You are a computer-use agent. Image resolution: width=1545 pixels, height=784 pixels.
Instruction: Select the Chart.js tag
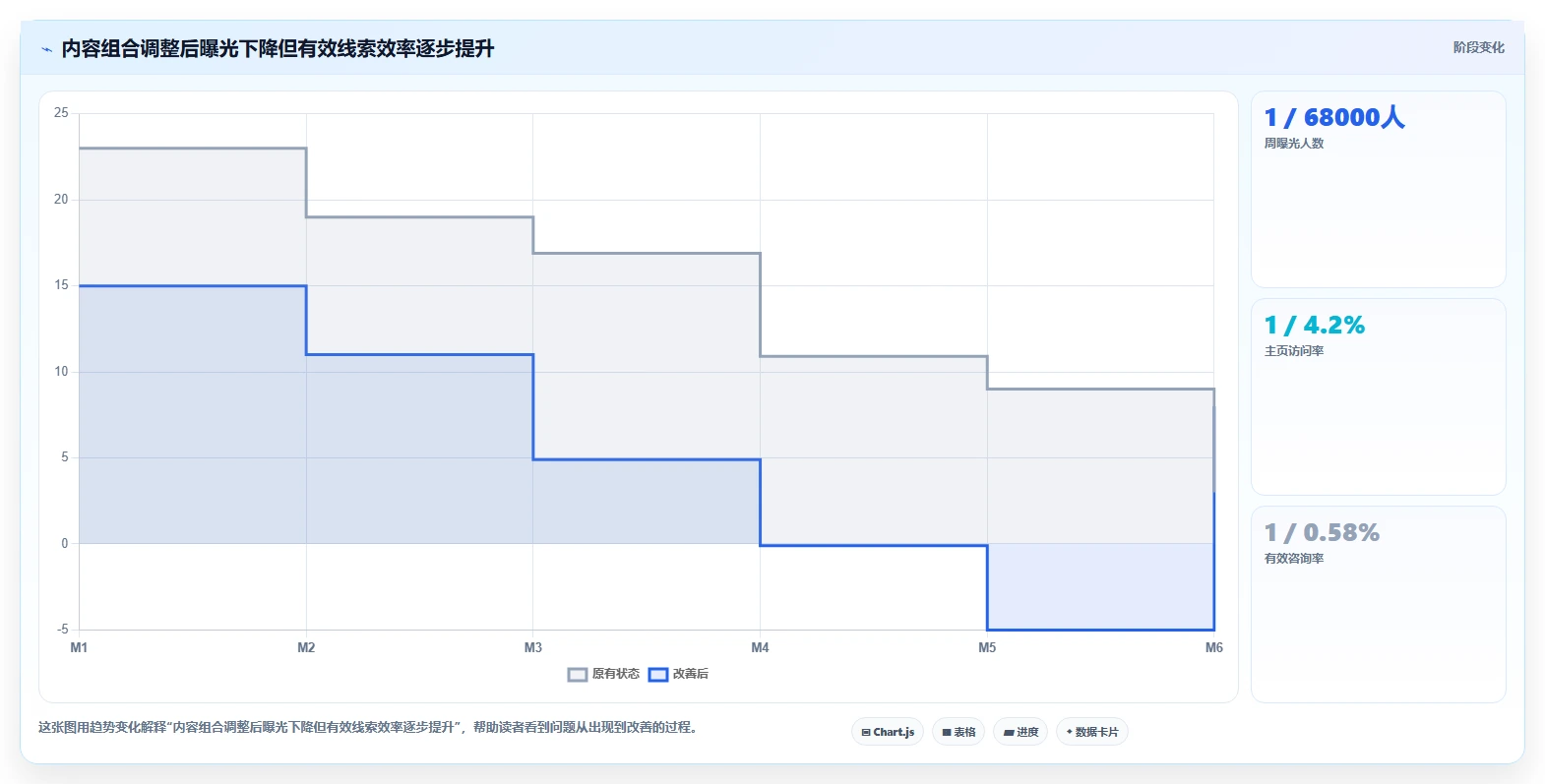point(888,732)
